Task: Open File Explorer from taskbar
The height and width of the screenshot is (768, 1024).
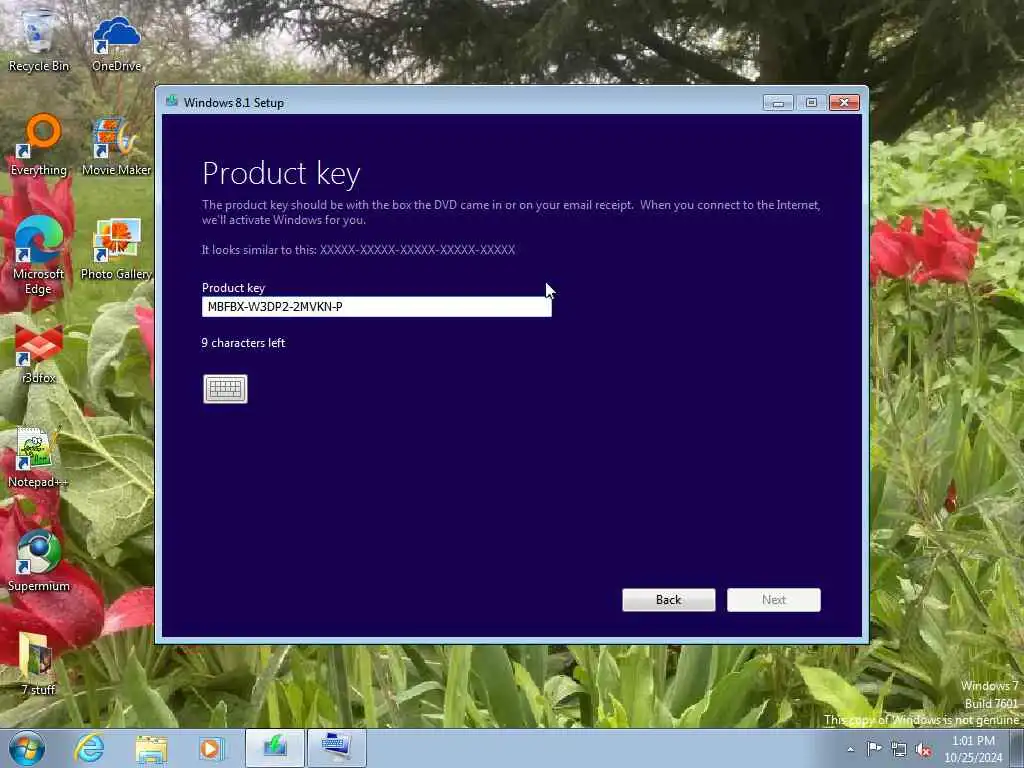Action: [x=151, y=749]
